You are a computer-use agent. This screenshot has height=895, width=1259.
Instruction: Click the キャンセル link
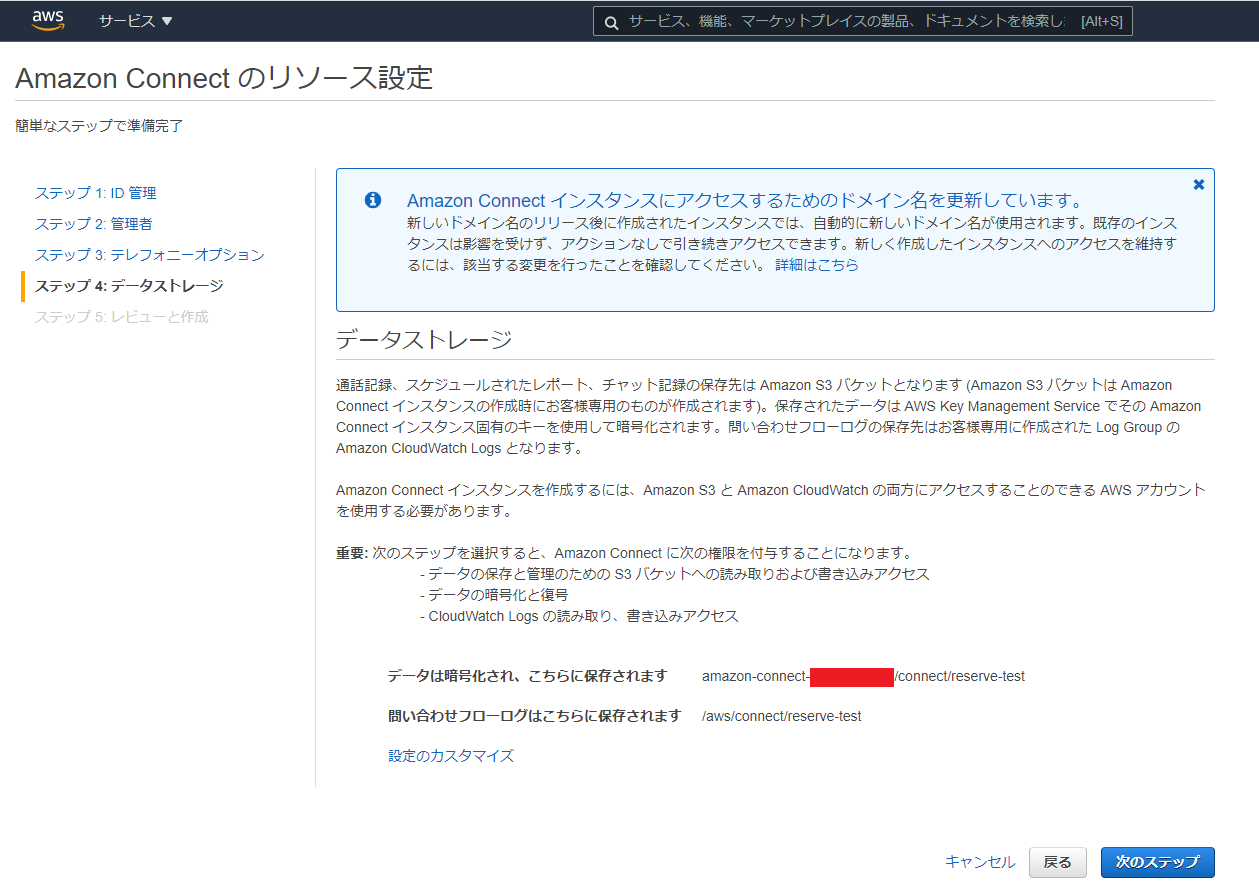point(980,862)
